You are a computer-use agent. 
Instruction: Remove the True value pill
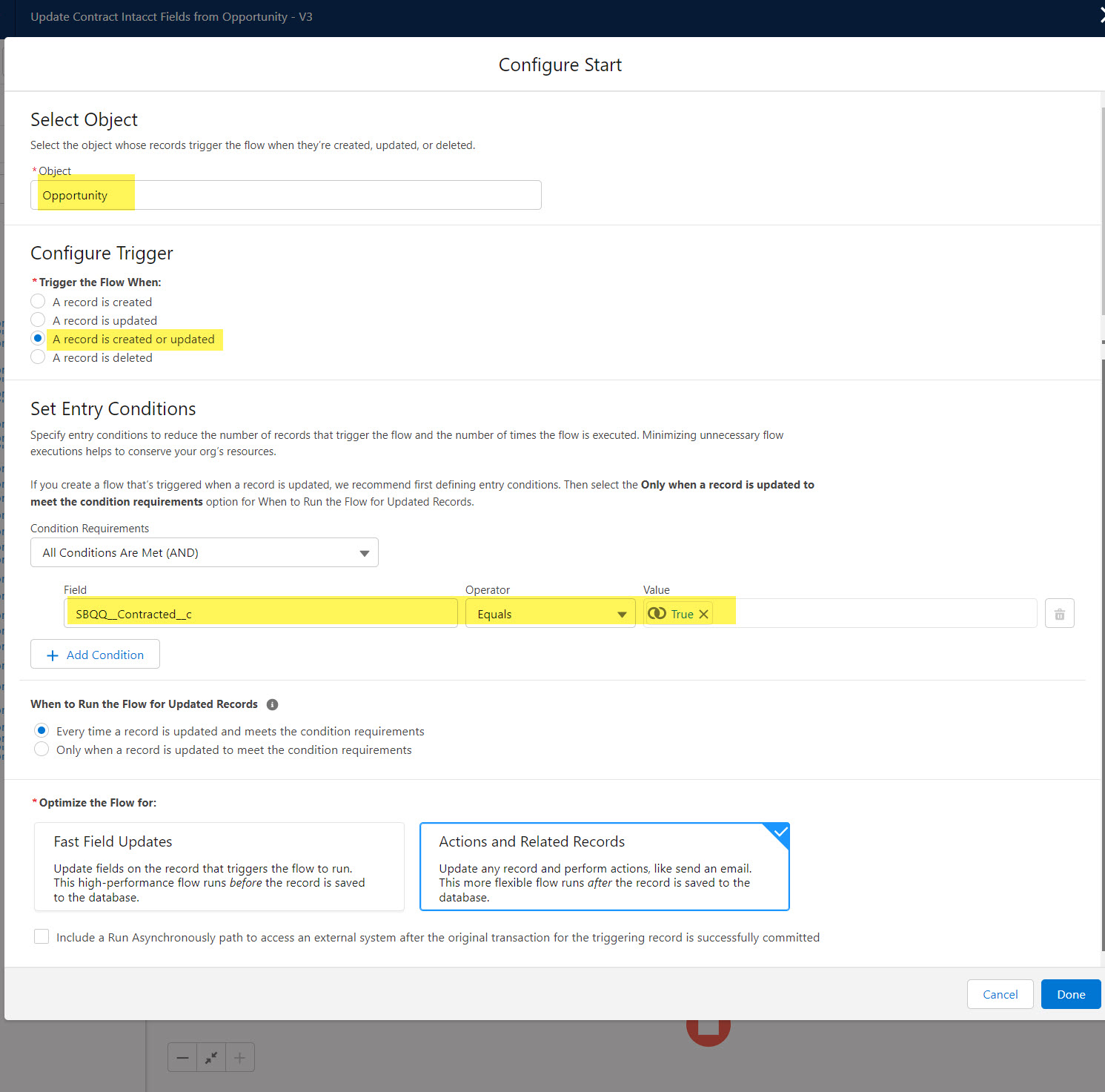(x=703, y=614)
